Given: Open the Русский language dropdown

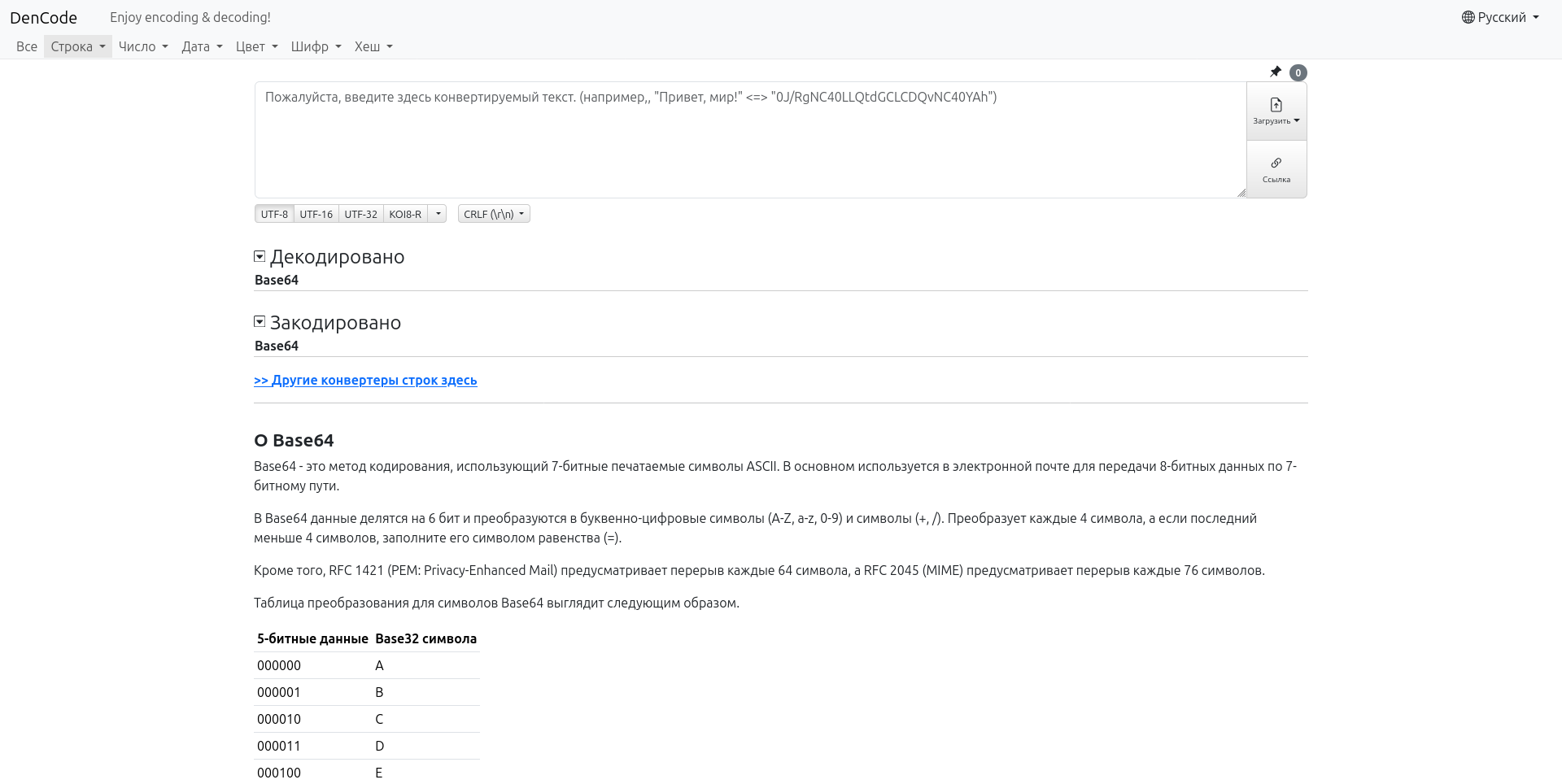Looking at the screenshot, I should tap(1501, 17).
